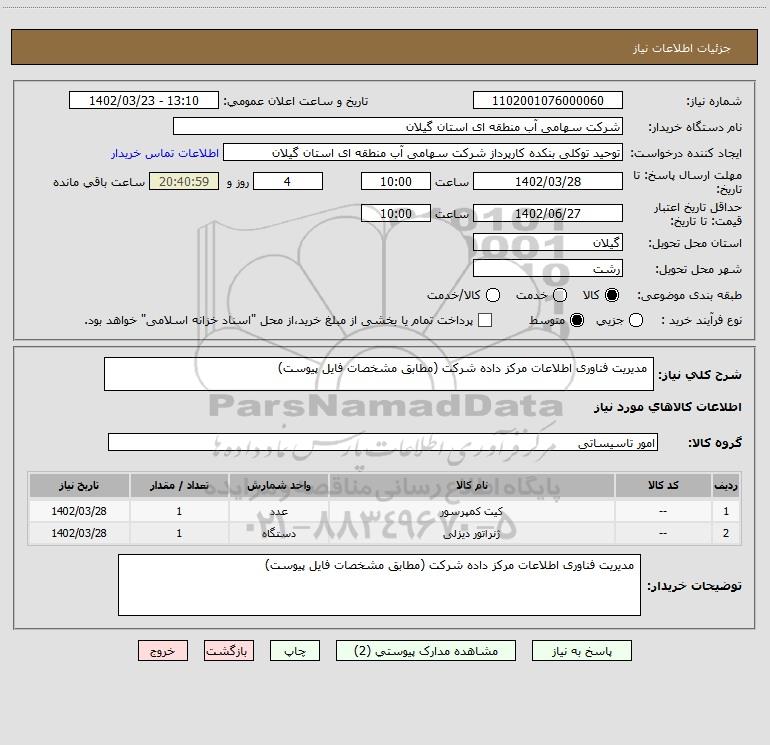Screen dimensions: 770x745
Task: Click the واحد شمارش column header
Action: pos(278,485)
